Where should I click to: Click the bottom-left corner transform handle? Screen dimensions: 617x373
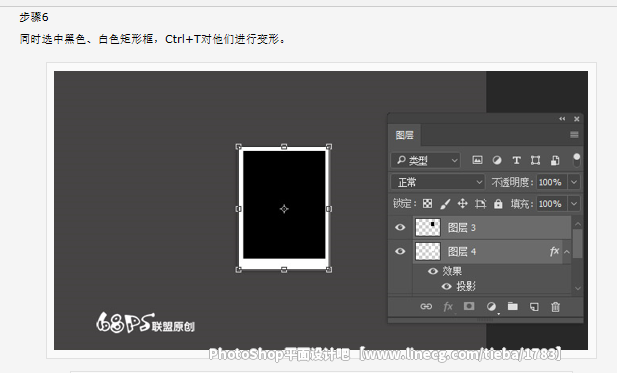point(238,270)
